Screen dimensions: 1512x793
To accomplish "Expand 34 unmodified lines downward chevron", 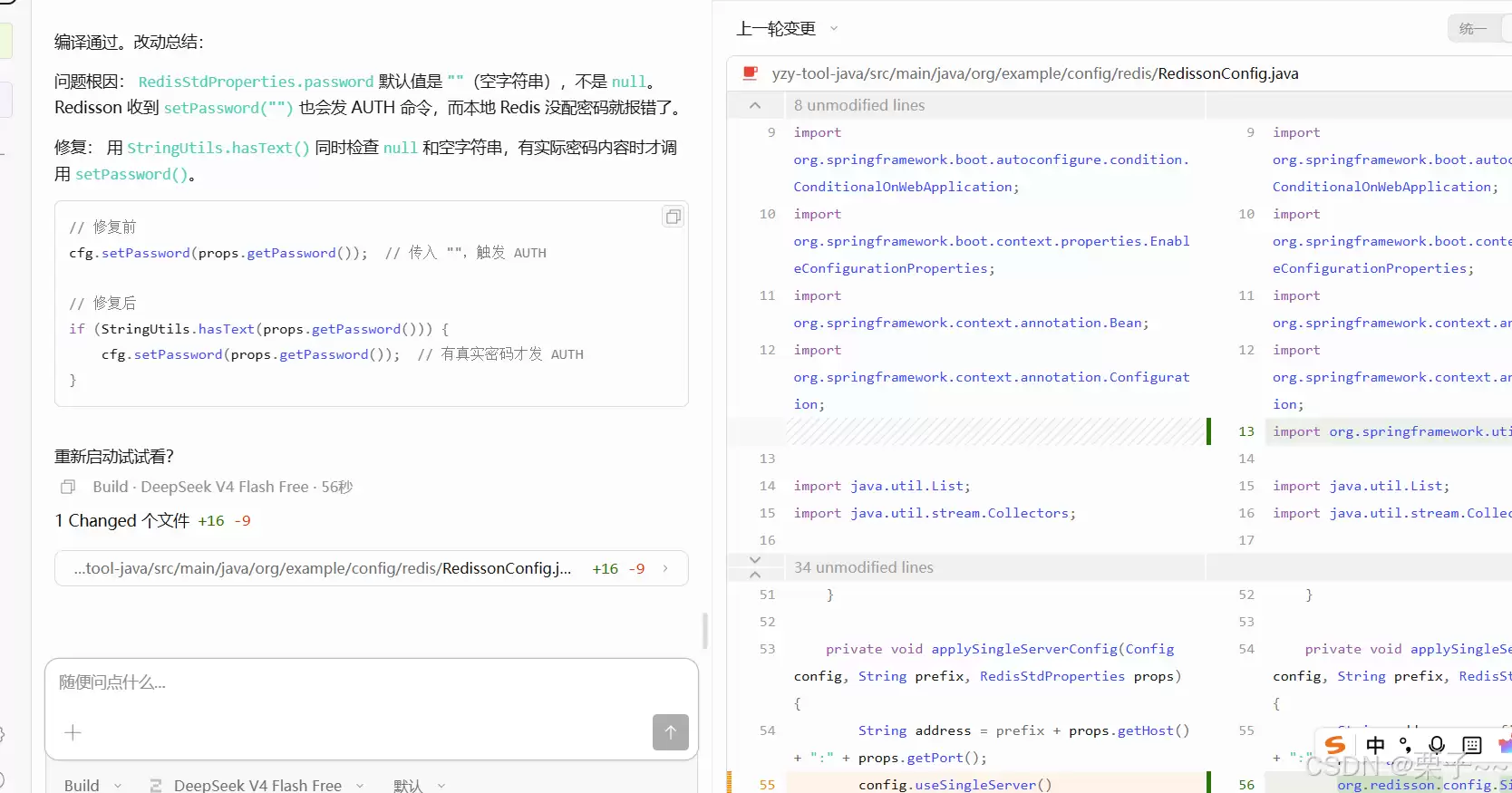I will (755, 560).
